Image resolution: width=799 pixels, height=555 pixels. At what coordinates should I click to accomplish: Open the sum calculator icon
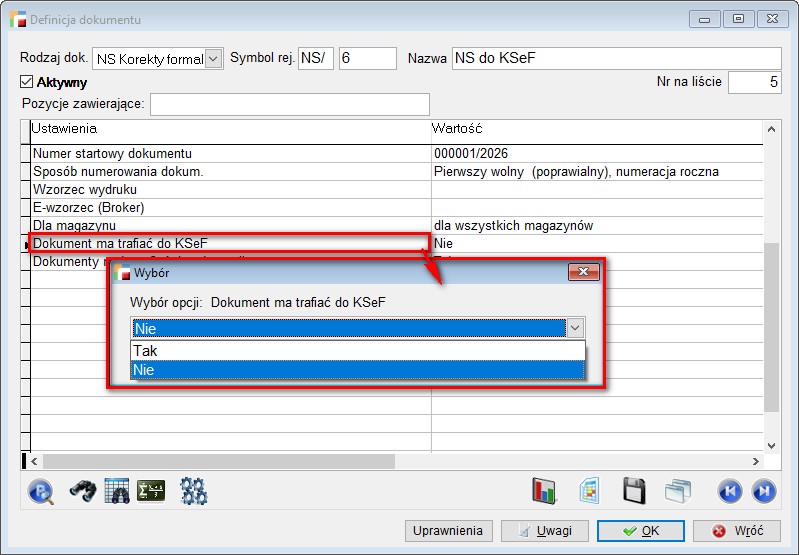click(x=151, y=491)
